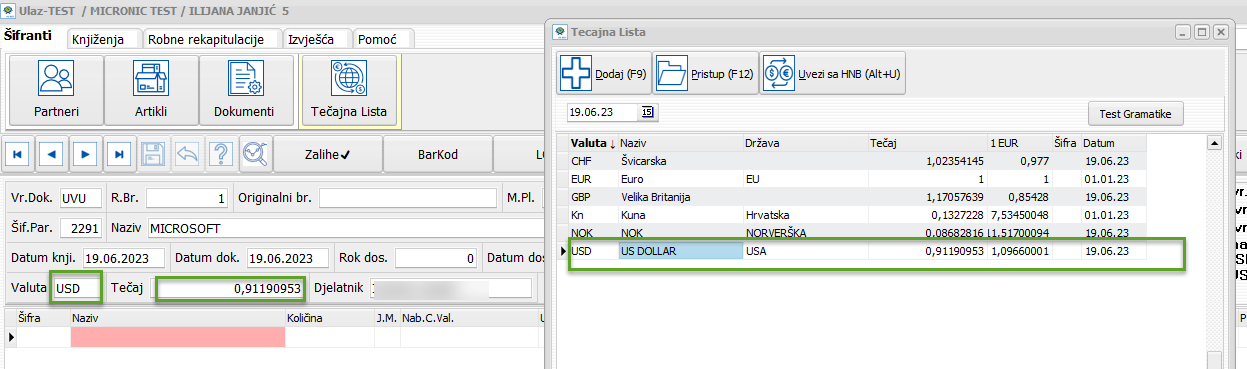Go to last record in navigator

(120, 154)
